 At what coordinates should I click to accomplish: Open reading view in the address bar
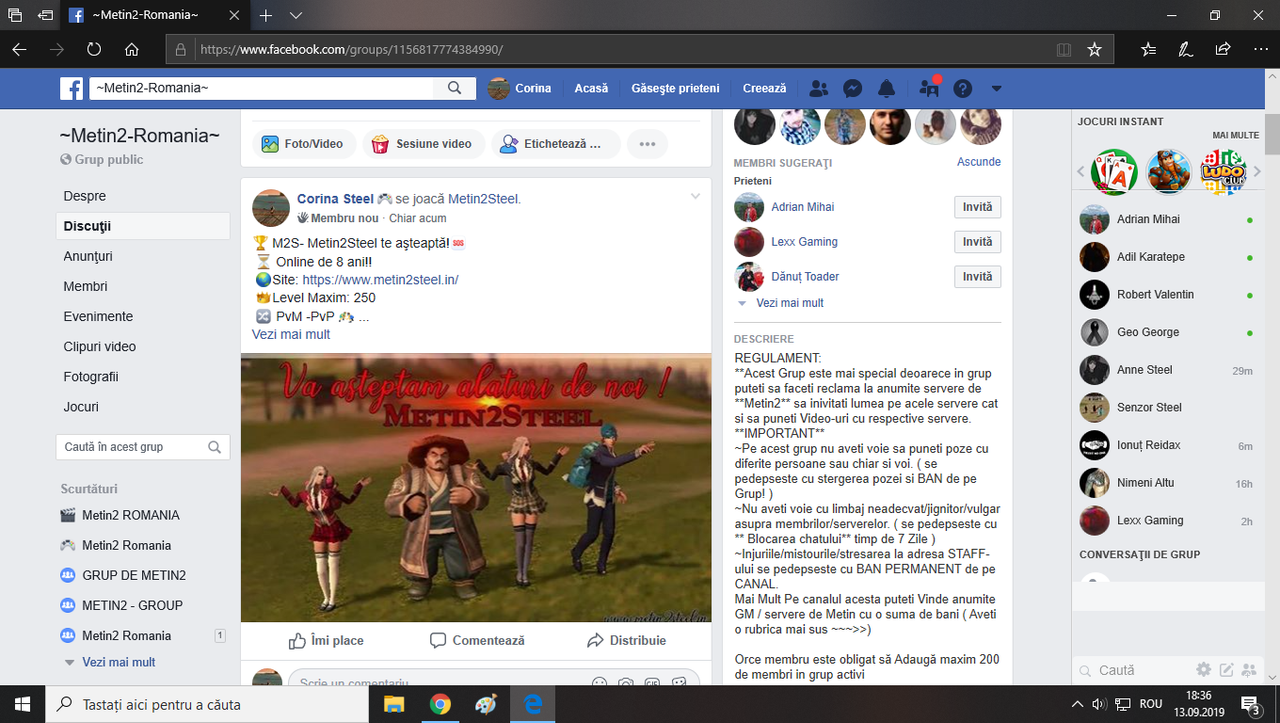tap(1064, 49)
